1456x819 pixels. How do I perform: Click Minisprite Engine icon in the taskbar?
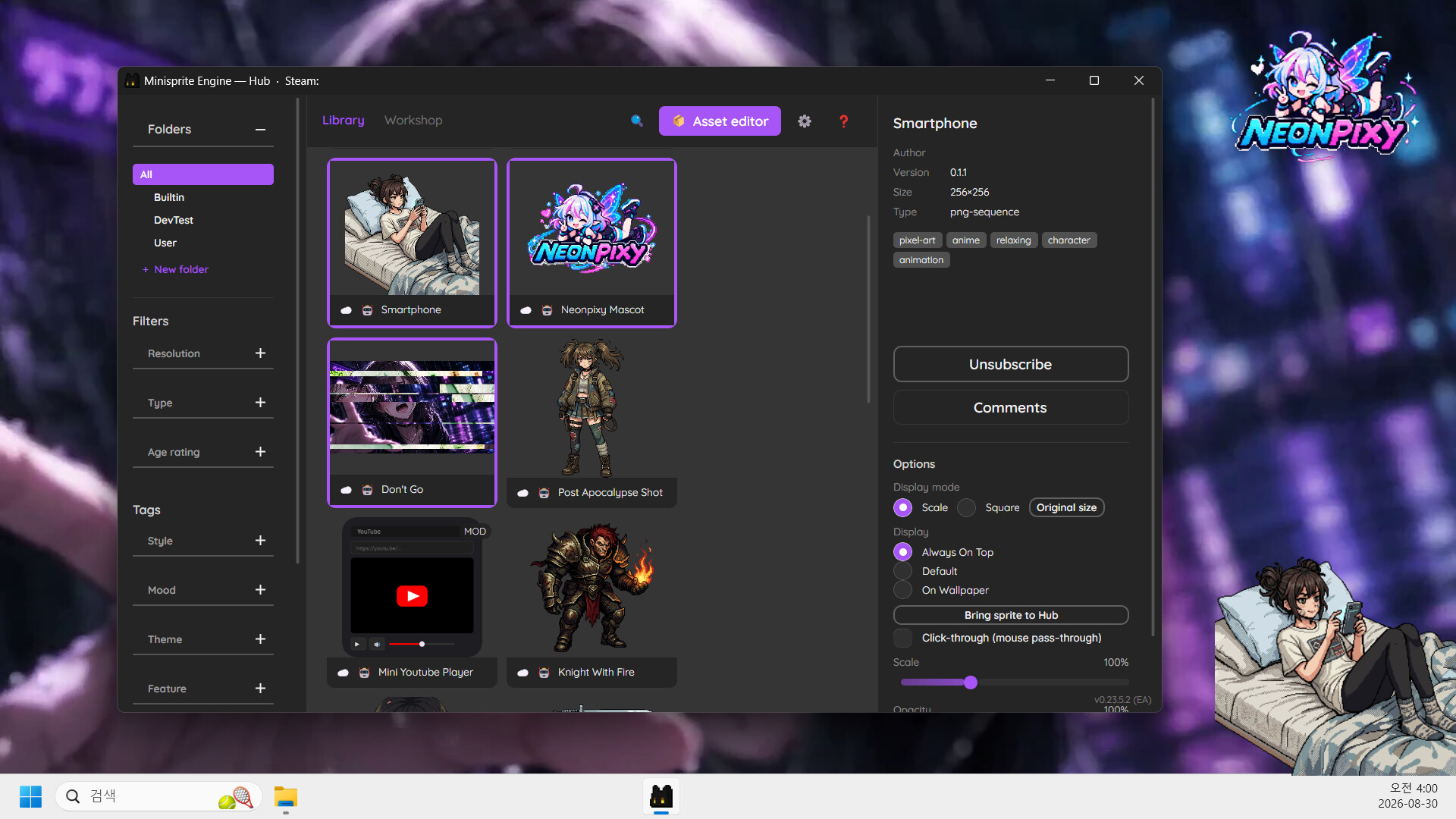click(x=661, y=796)
